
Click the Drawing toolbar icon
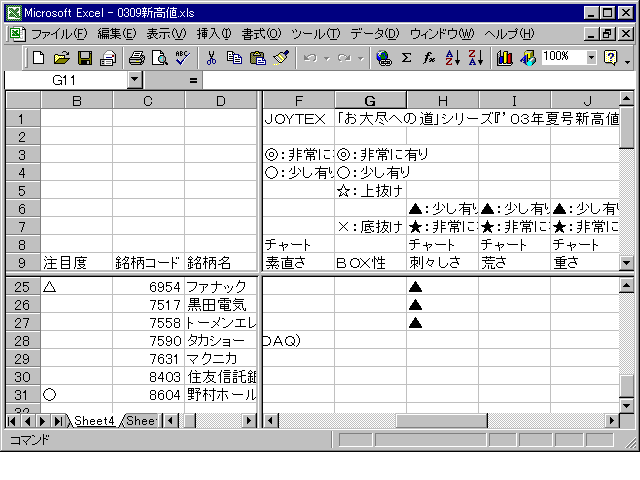click(x=528, y=58)
